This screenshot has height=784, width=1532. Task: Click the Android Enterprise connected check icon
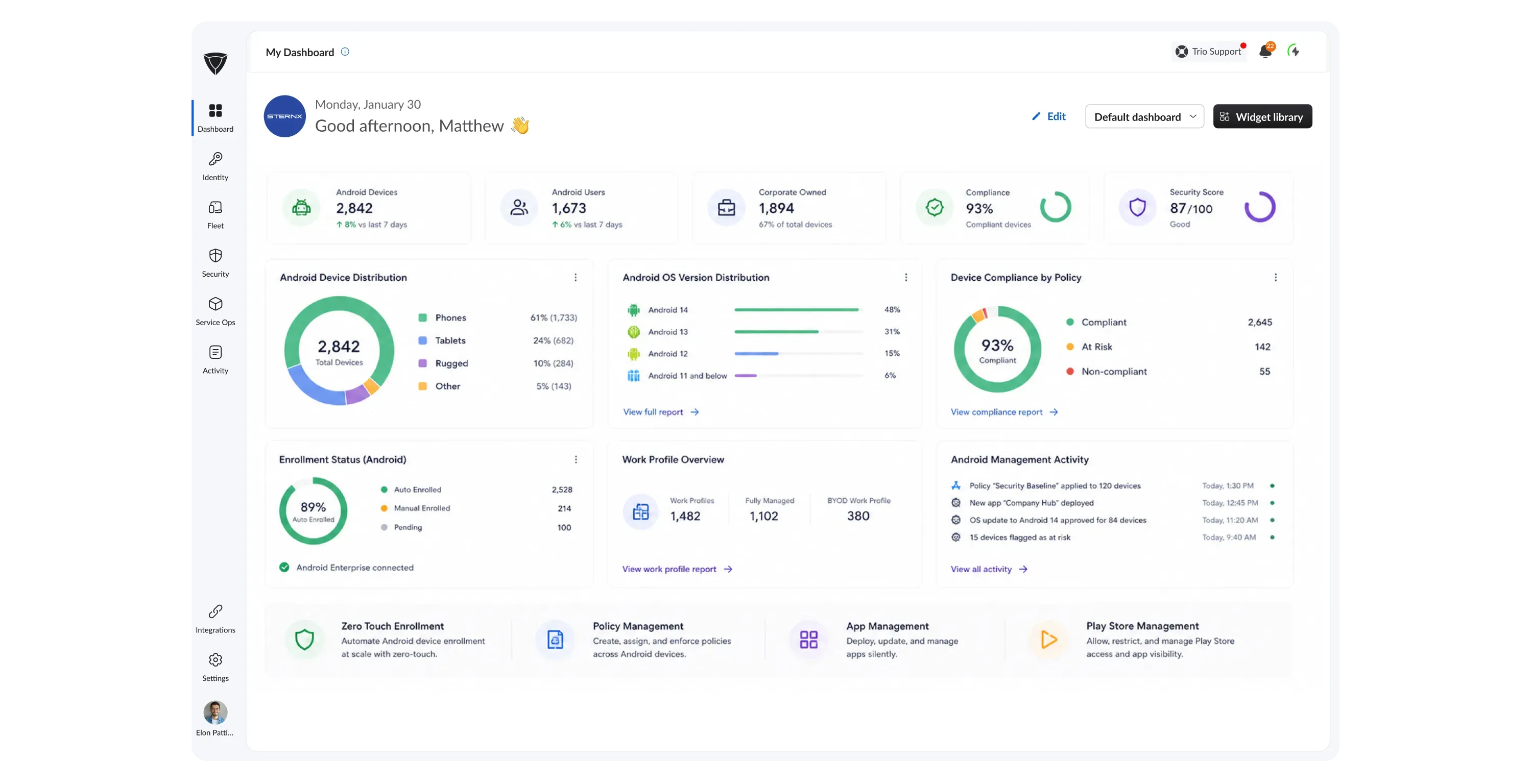[x=284, y=567]
